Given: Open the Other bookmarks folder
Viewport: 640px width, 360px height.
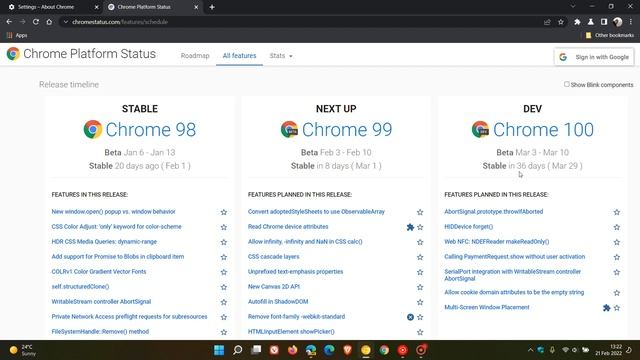Looking at the screenshot, I should [609, 36].
